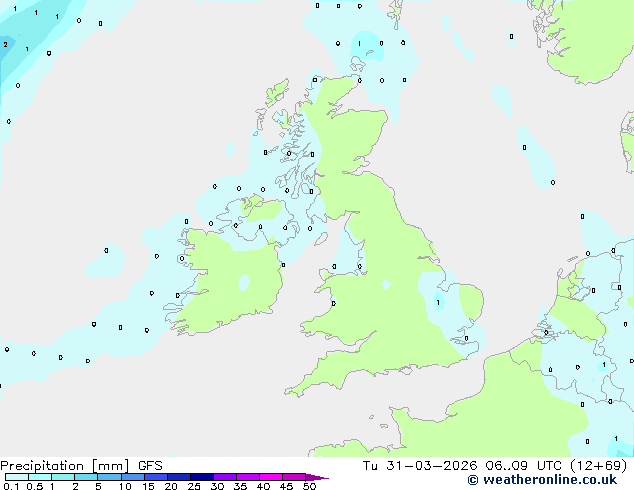The width and height of the screenshot is (634, 490).
Task: Click the 'GFS' model label
Action: [x=150, y=466]
